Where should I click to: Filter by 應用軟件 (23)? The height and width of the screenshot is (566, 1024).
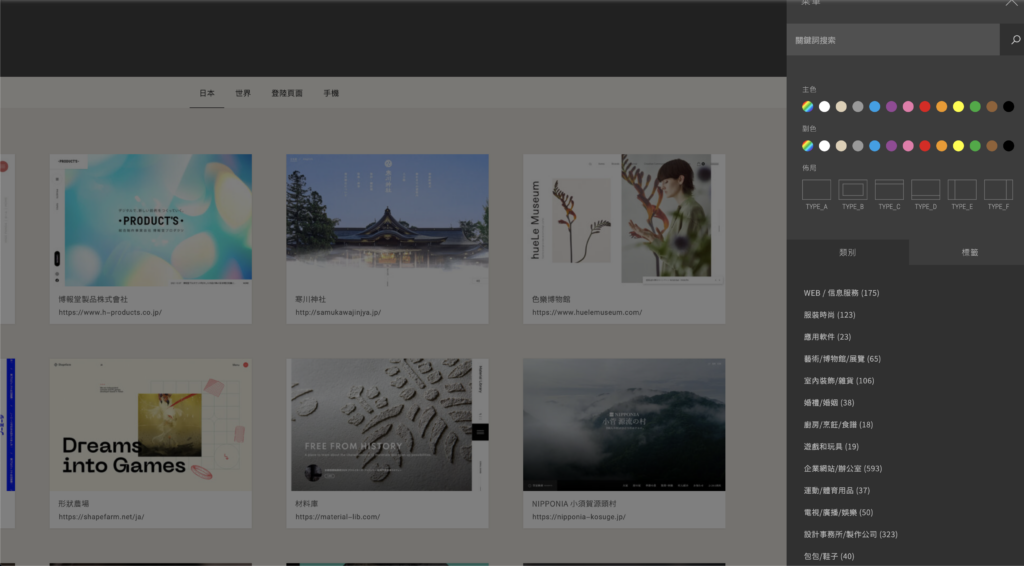click(827, 337)
